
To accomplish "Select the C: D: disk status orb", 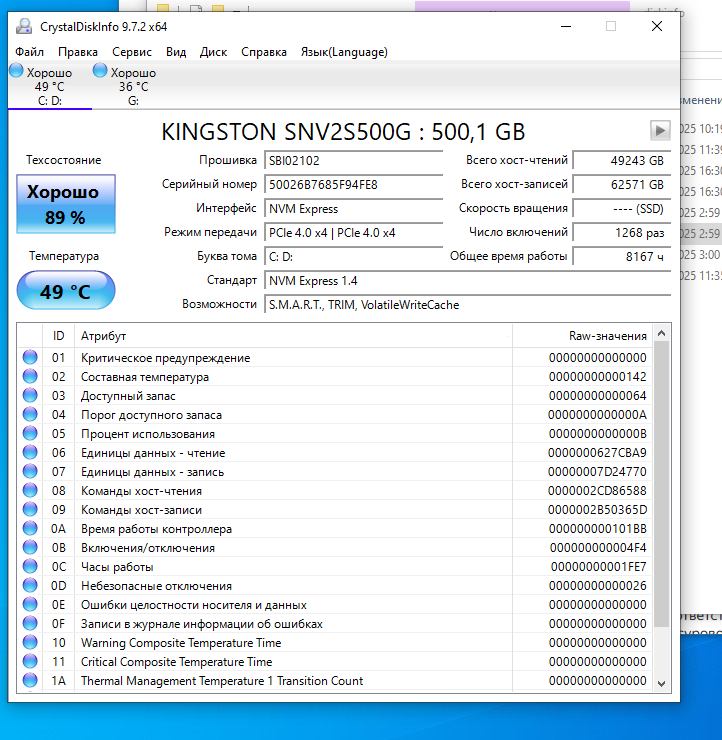I will click(16, 71).
